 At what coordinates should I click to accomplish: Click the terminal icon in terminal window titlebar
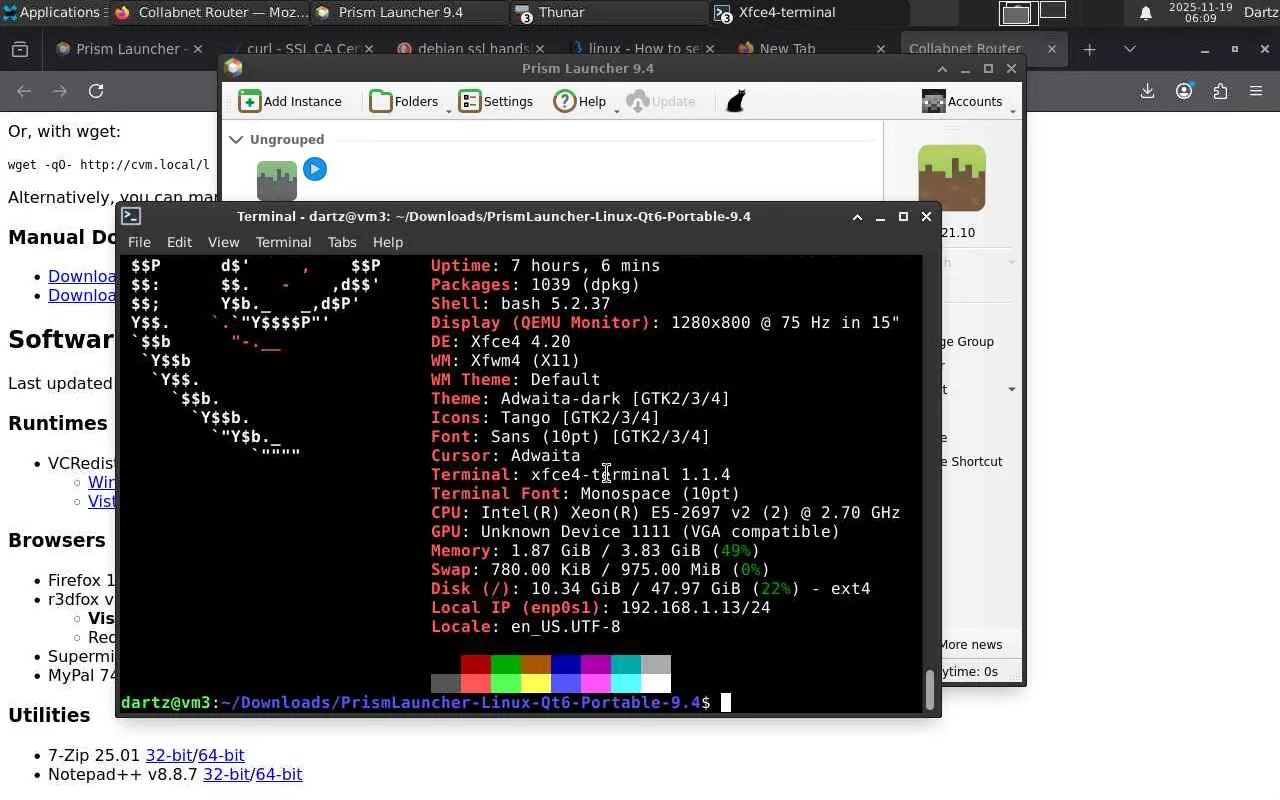click(x=131, y=216)
